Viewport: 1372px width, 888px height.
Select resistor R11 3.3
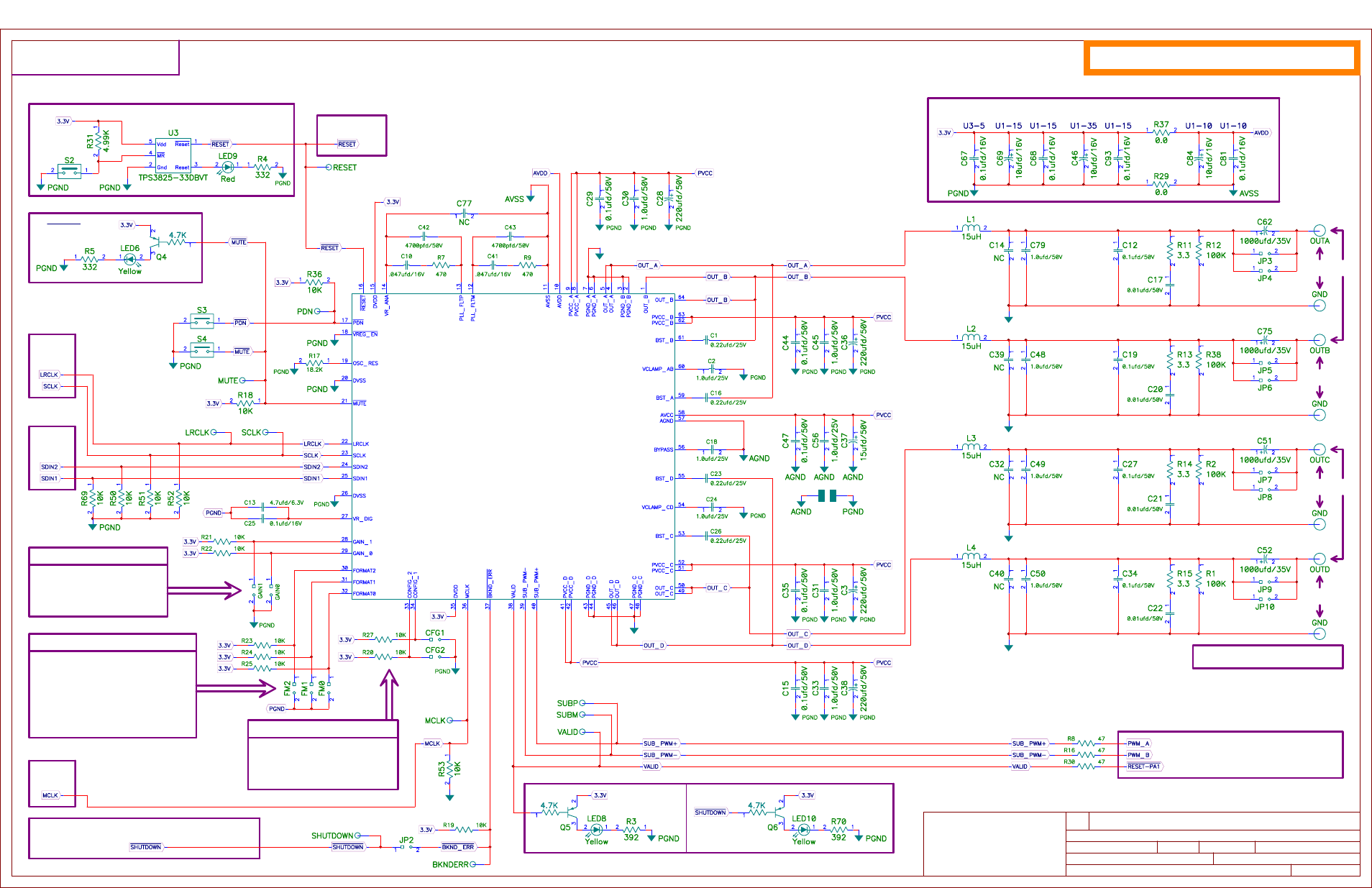[1170, 251]
